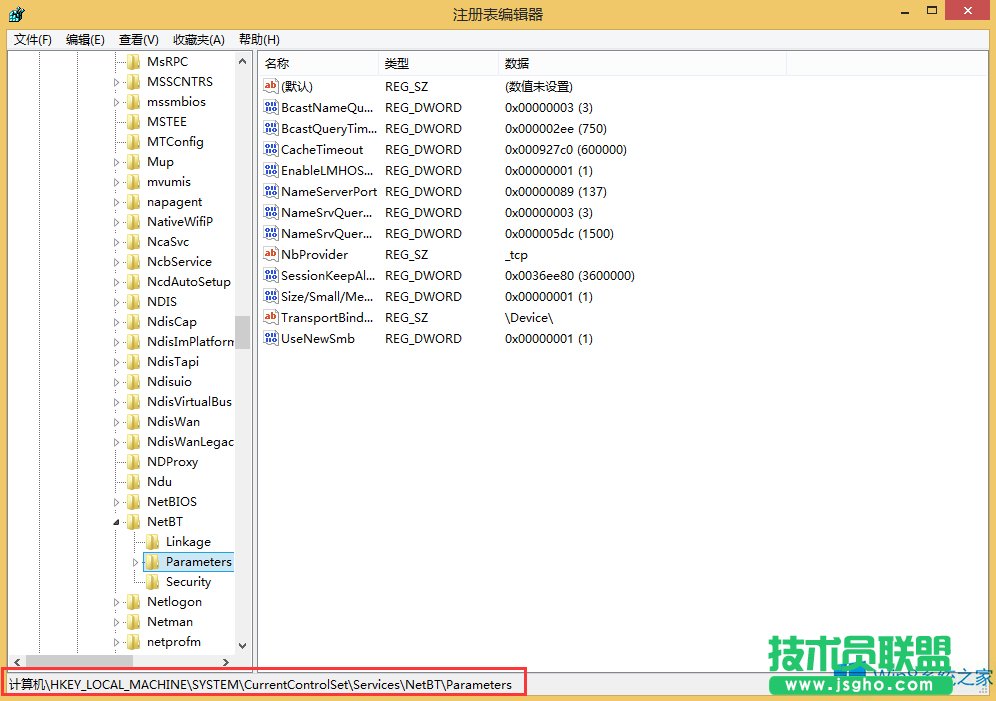996x701 pixels.
Task: Expand the NDIS tree node
Action: [118, 301]
